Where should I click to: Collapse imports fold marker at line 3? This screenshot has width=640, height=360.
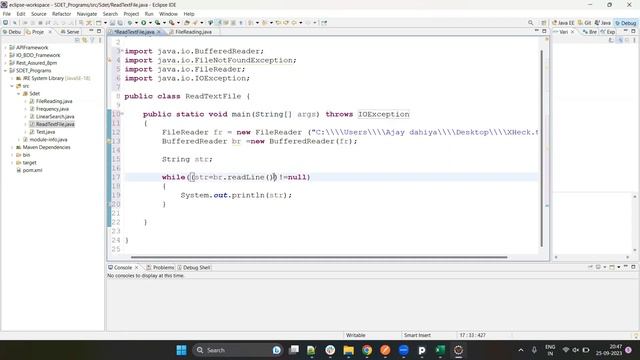122,51
